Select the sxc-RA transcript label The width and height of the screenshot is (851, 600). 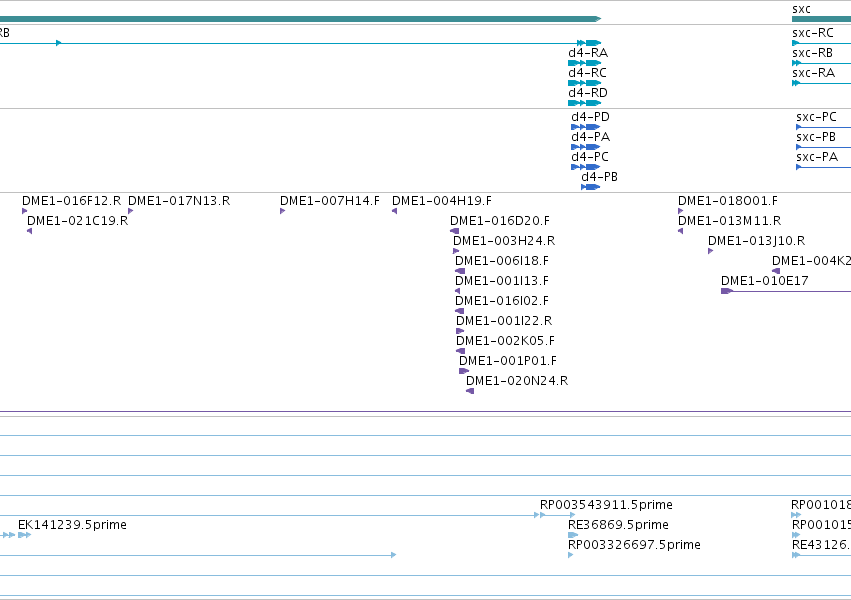(813, 73)
